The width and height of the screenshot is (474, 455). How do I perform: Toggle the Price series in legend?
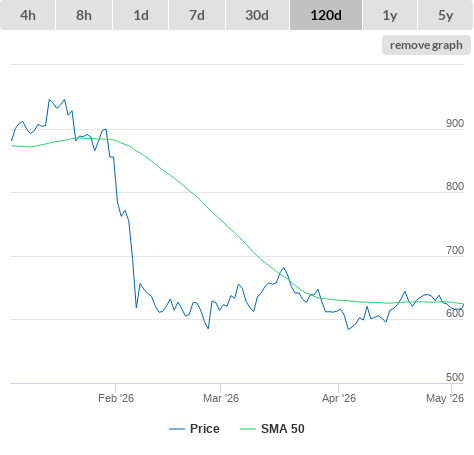coord(204,429)
